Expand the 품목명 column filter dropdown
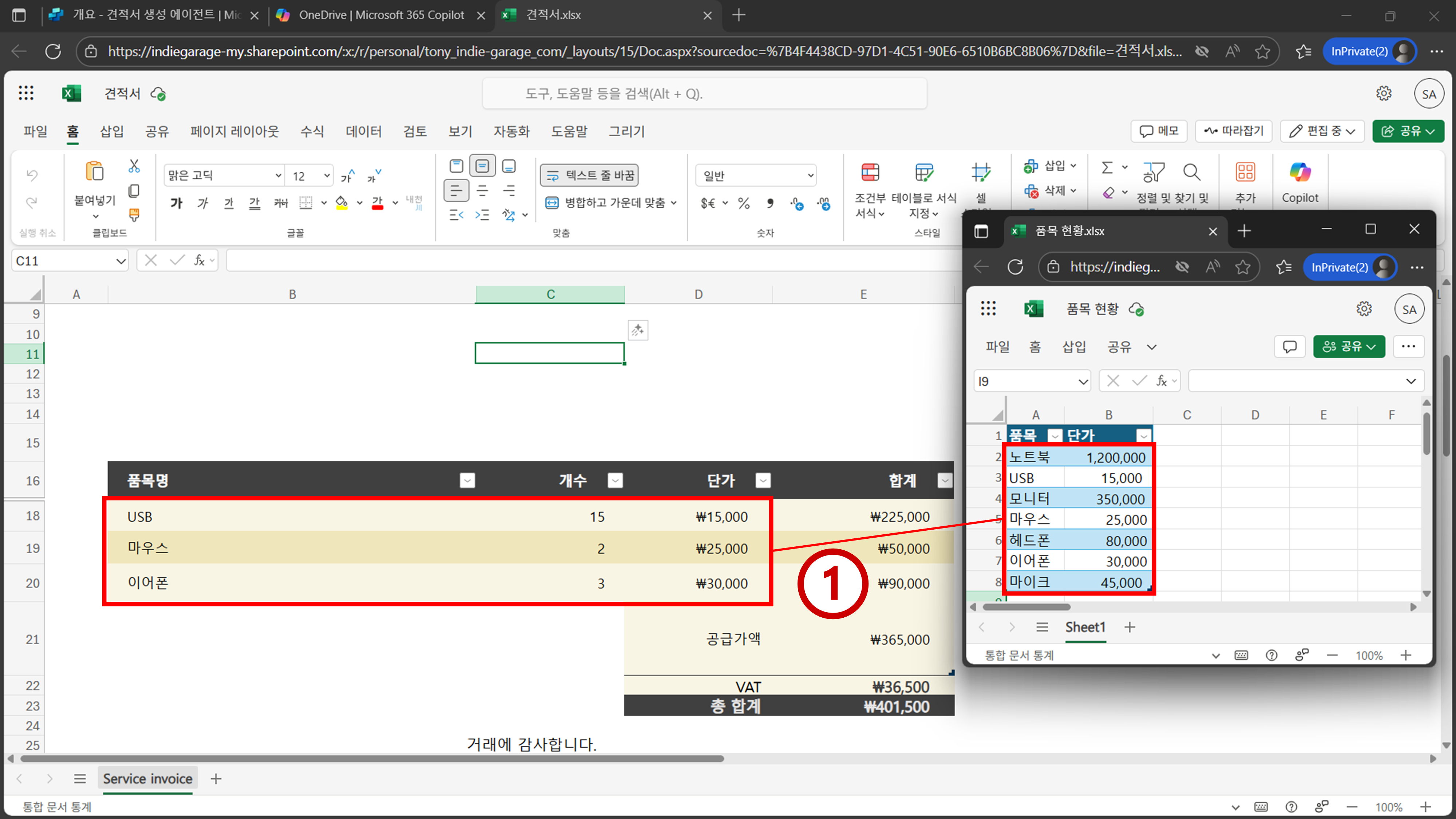 467,480
